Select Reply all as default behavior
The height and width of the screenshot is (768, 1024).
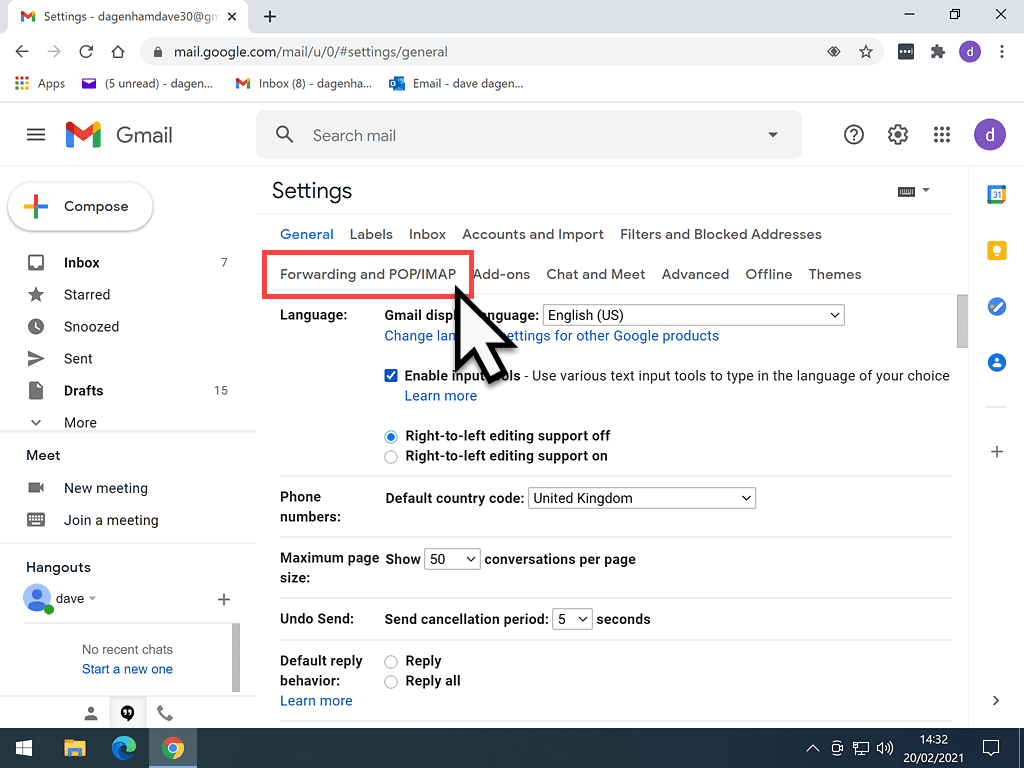(391, 681)
